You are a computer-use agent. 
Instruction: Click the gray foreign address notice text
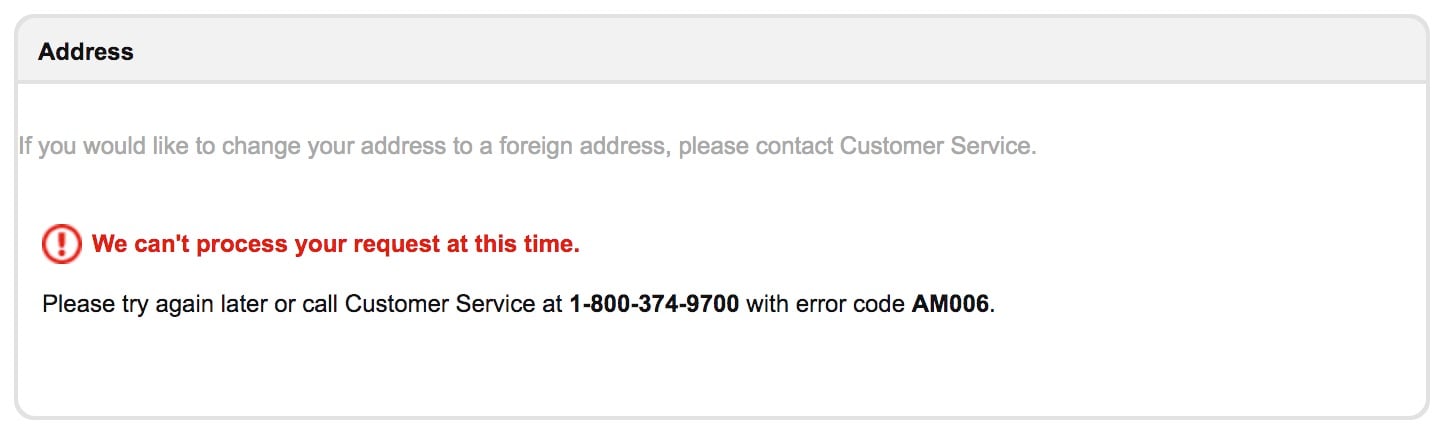click(527, 147)
